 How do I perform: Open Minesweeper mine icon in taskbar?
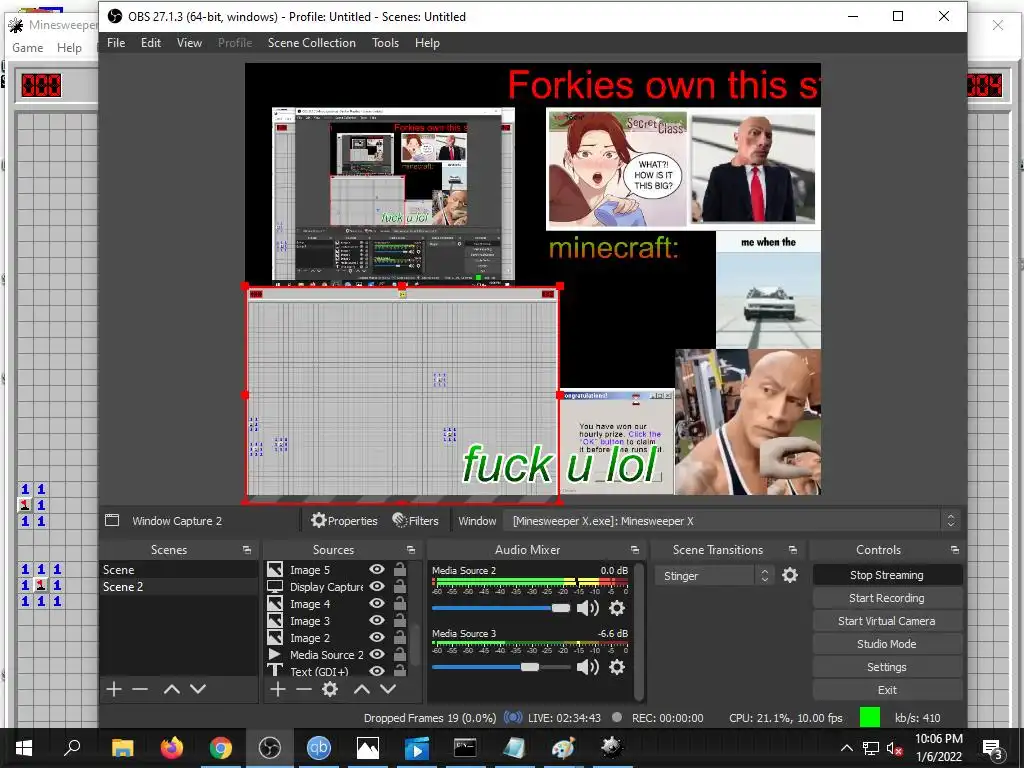[x=612, y=748]
